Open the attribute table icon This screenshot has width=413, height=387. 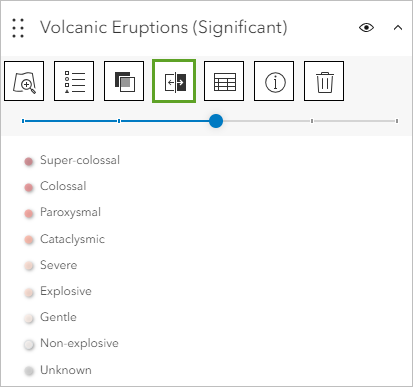tap(224, 81)
